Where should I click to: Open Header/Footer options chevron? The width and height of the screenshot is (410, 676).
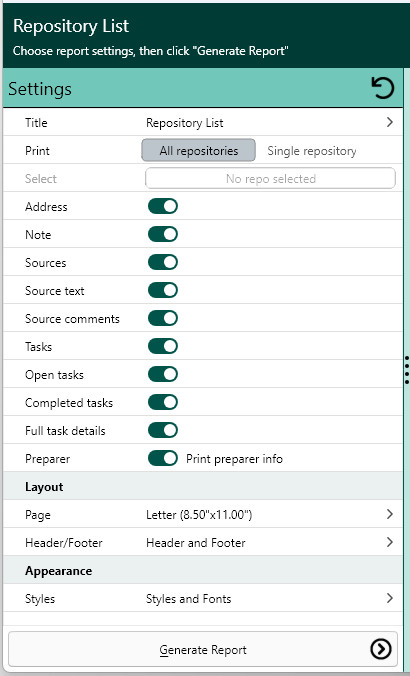point(390,542)
